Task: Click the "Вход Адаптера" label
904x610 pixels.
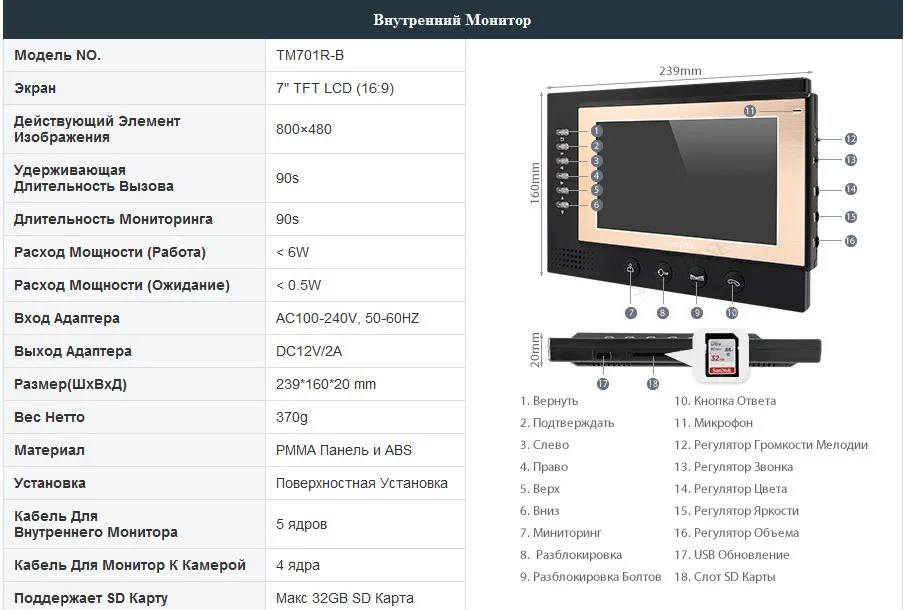Action: pyautogui.click(x=67, y=318)
